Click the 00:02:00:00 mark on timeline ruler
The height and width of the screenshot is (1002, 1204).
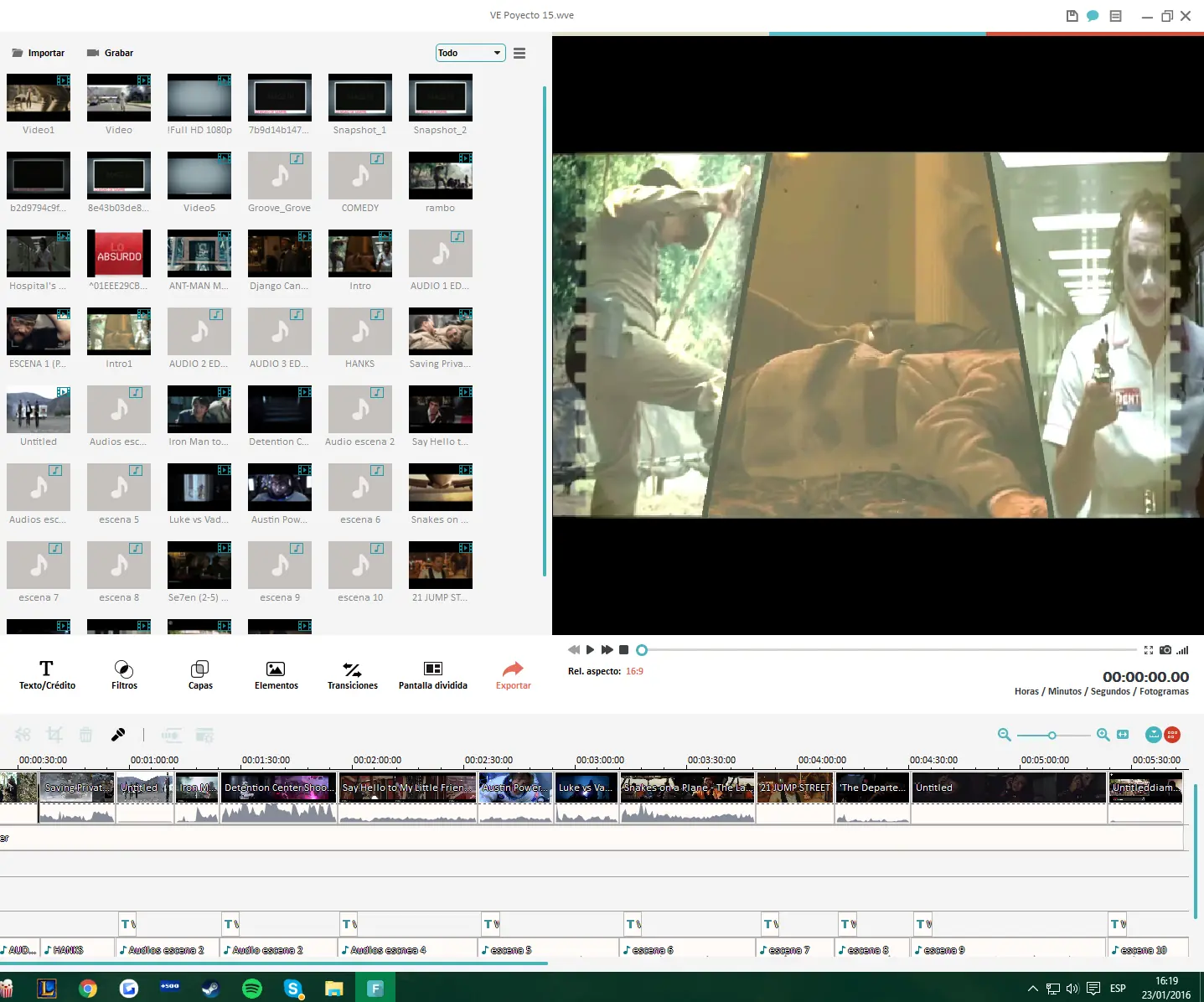[x=377, y=760]
